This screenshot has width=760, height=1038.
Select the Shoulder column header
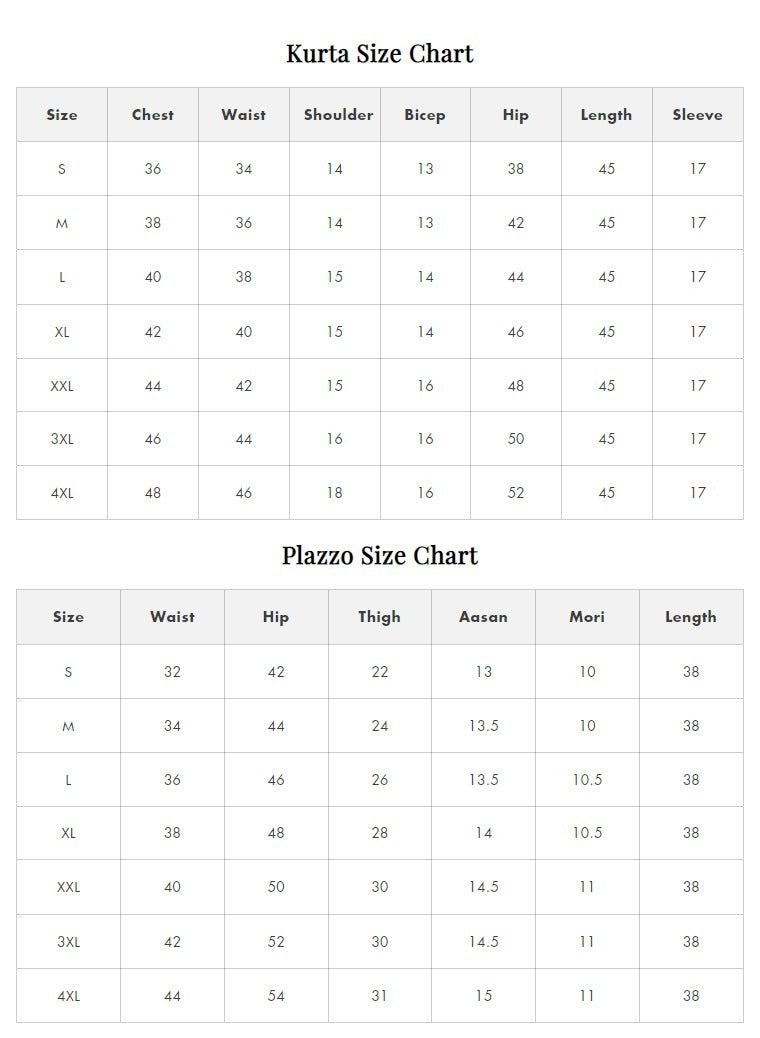tap(338, 115)
